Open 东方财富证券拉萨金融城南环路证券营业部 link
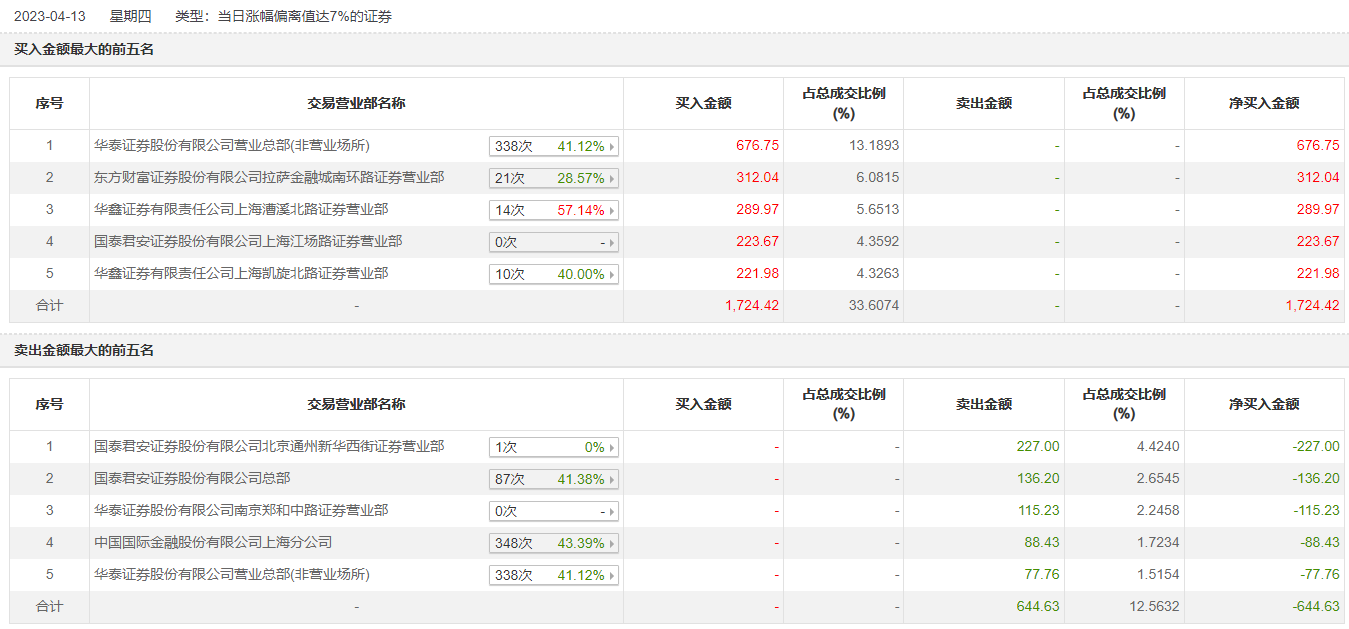 [x=269, y=178]
